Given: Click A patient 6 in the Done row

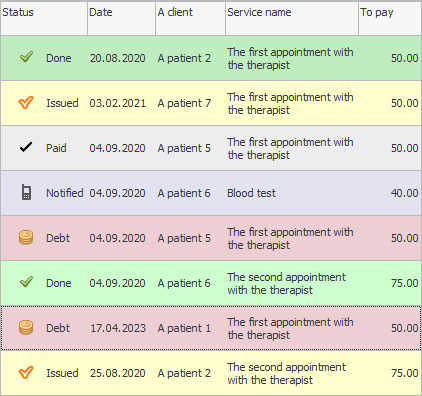Looking at the screenshot, I should point(184,283).
